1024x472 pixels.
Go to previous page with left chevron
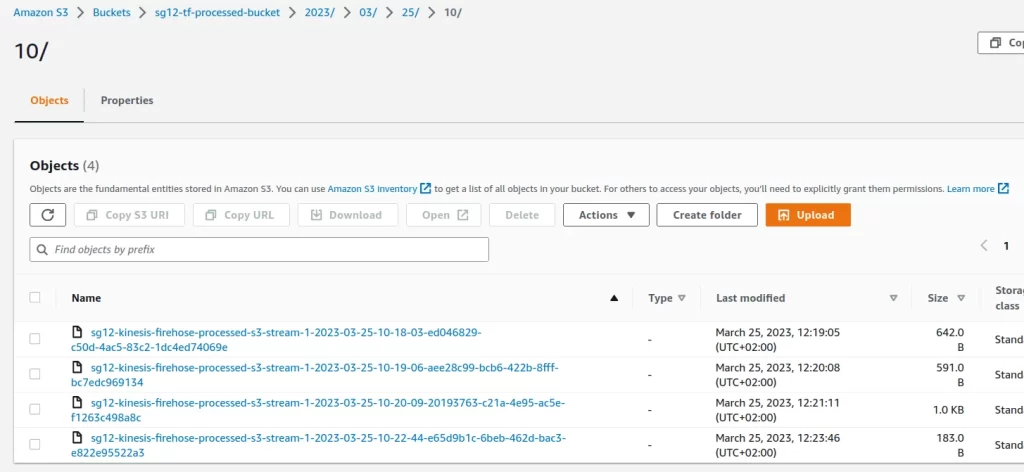coord(984,245)
